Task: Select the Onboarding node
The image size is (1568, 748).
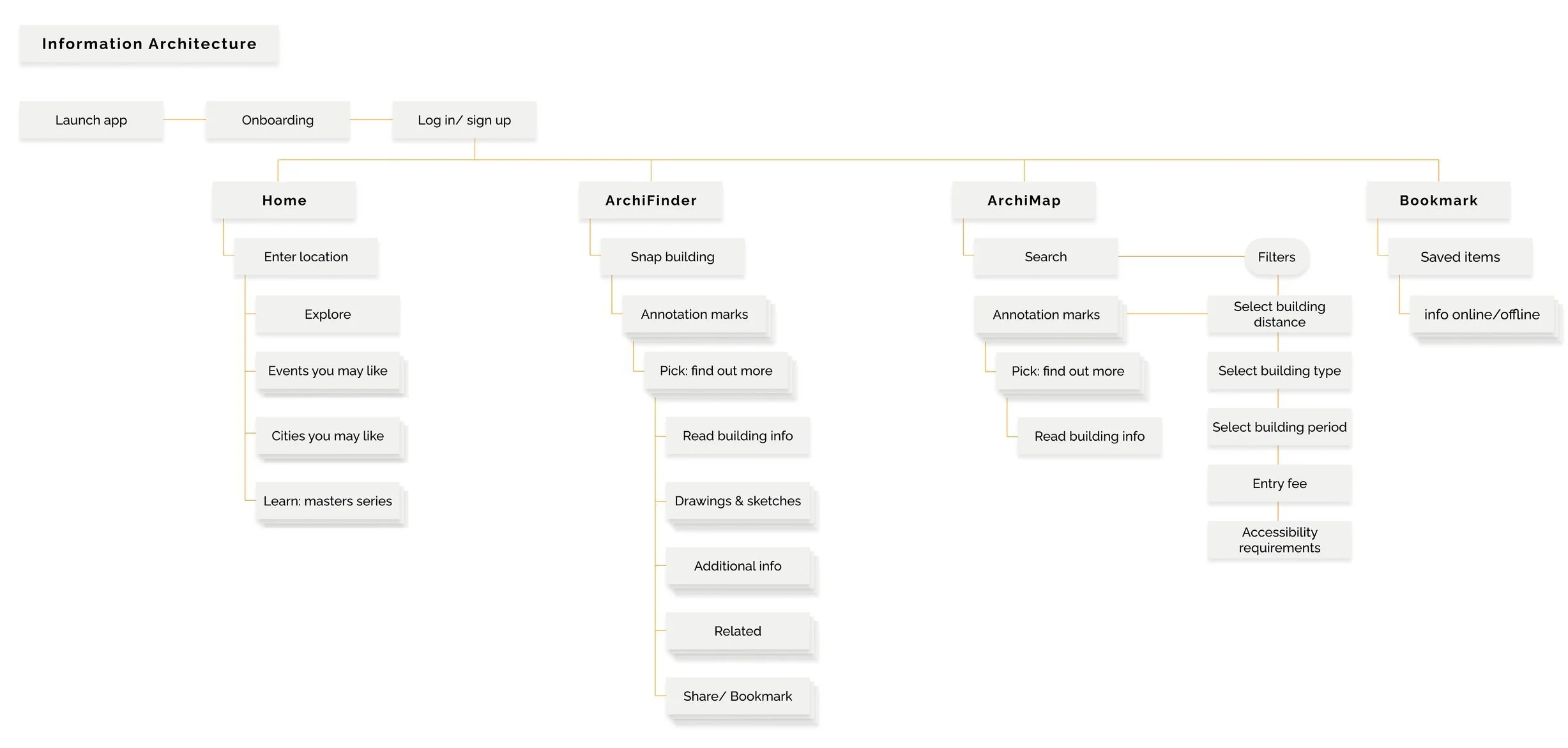Action: [x=277, y=120]
